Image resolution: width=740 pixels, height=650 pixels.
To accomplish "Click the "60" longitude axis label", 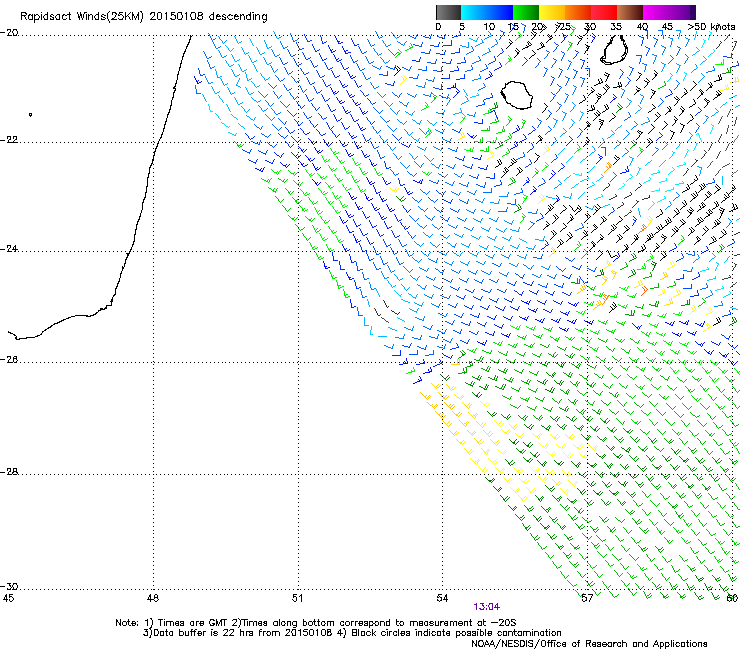I will [732, 598].
